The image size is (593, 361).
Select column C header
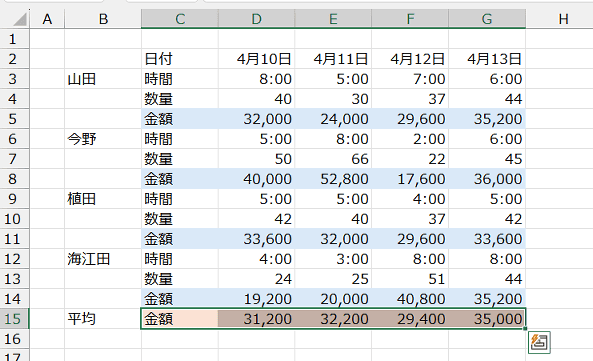point(180,19)
